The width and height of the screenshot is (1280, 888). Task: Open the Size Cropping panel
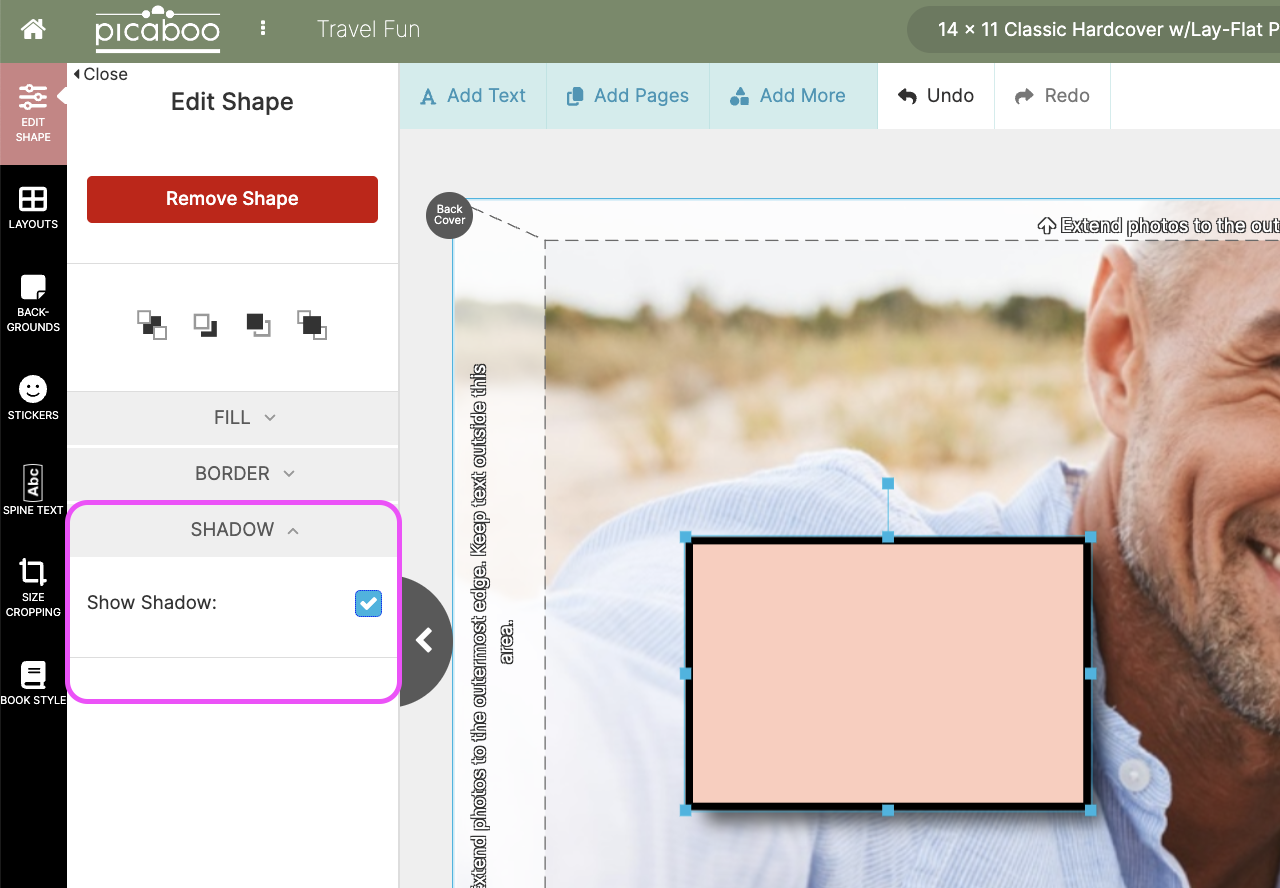point(33,588)
